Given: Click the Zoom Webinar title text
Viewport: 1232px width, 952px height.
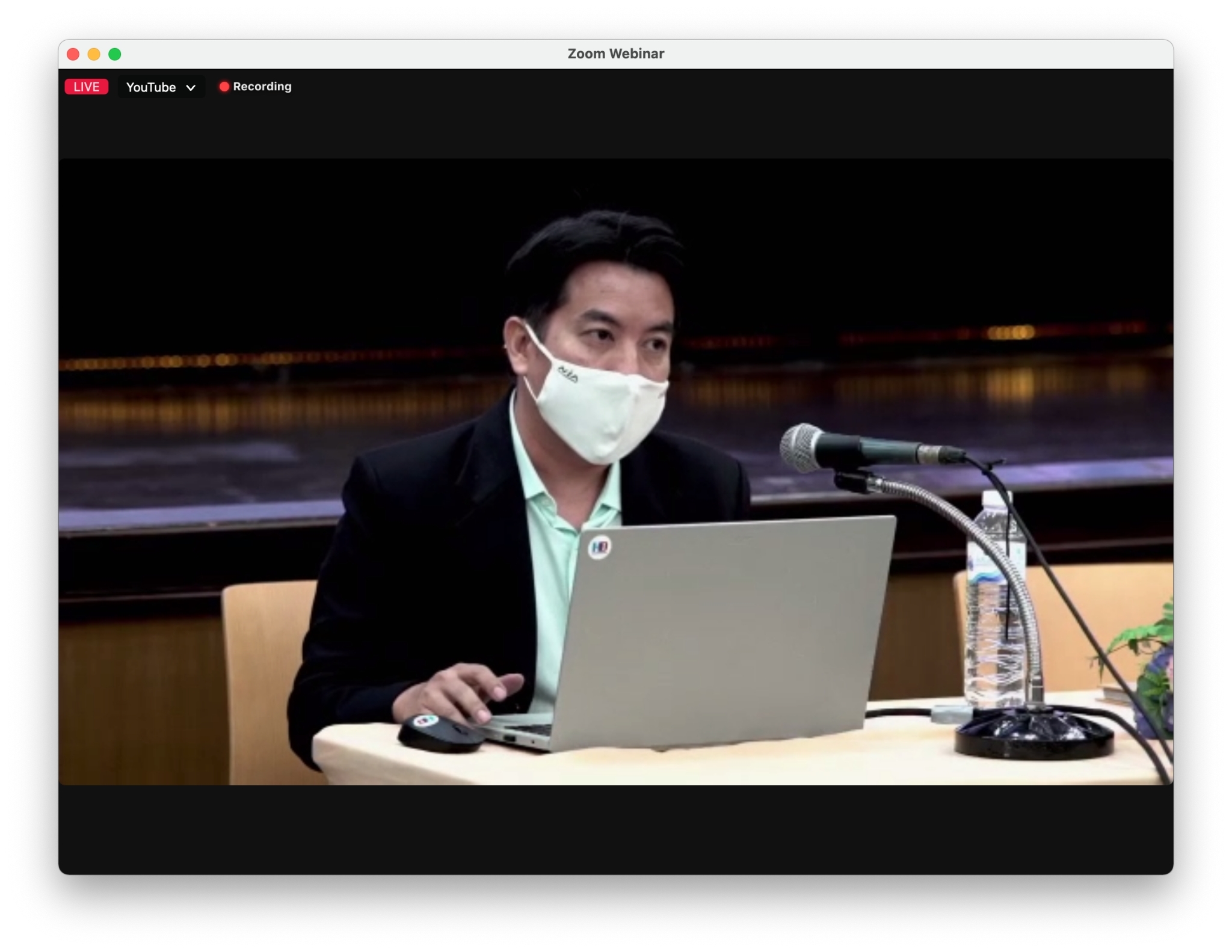Looking at the screenshot, I should (615, 54).
